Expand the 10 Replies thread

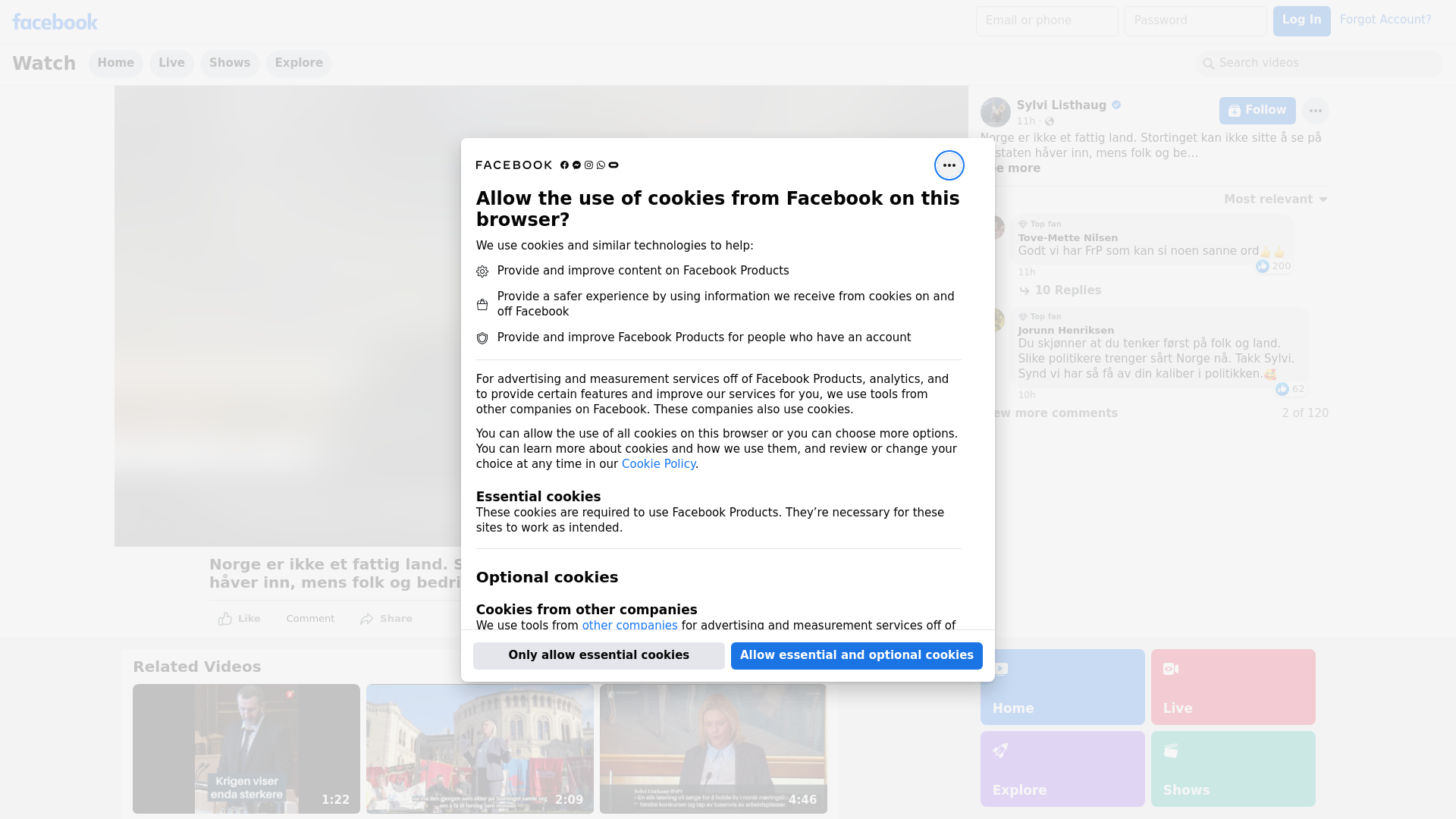point(1059,290)
